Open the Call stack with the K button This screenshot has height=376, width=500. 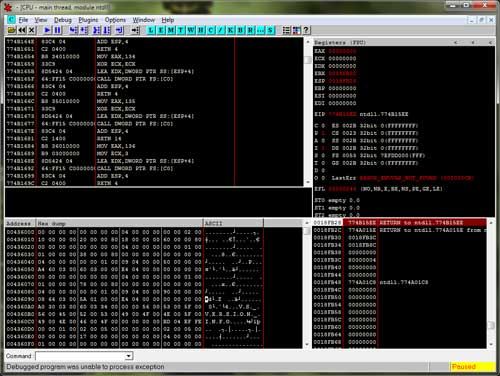coord(230,30)
